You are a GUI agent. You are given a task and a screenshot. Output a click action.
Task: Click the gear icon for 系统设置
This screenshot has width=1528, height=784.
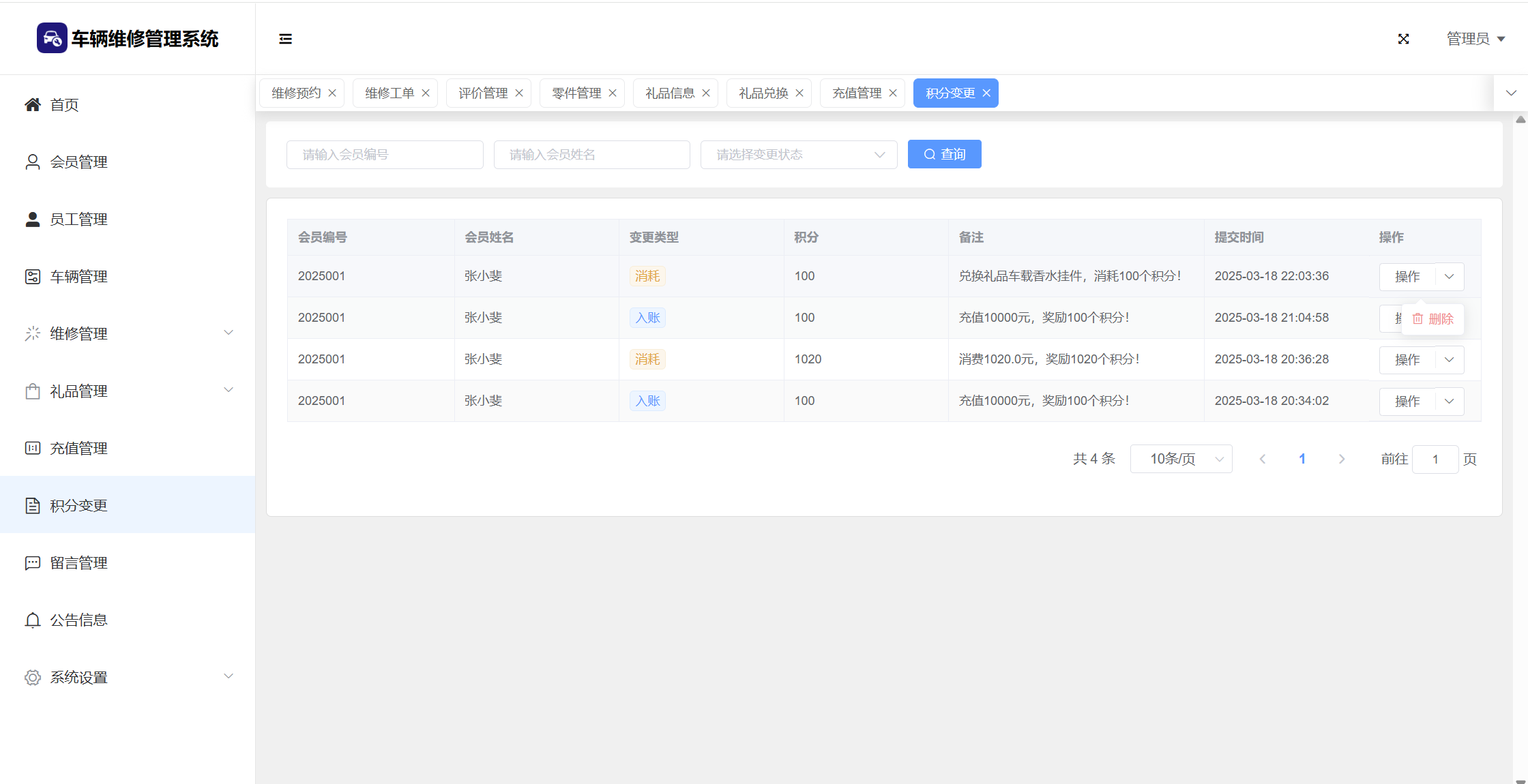tap(32, 677)
